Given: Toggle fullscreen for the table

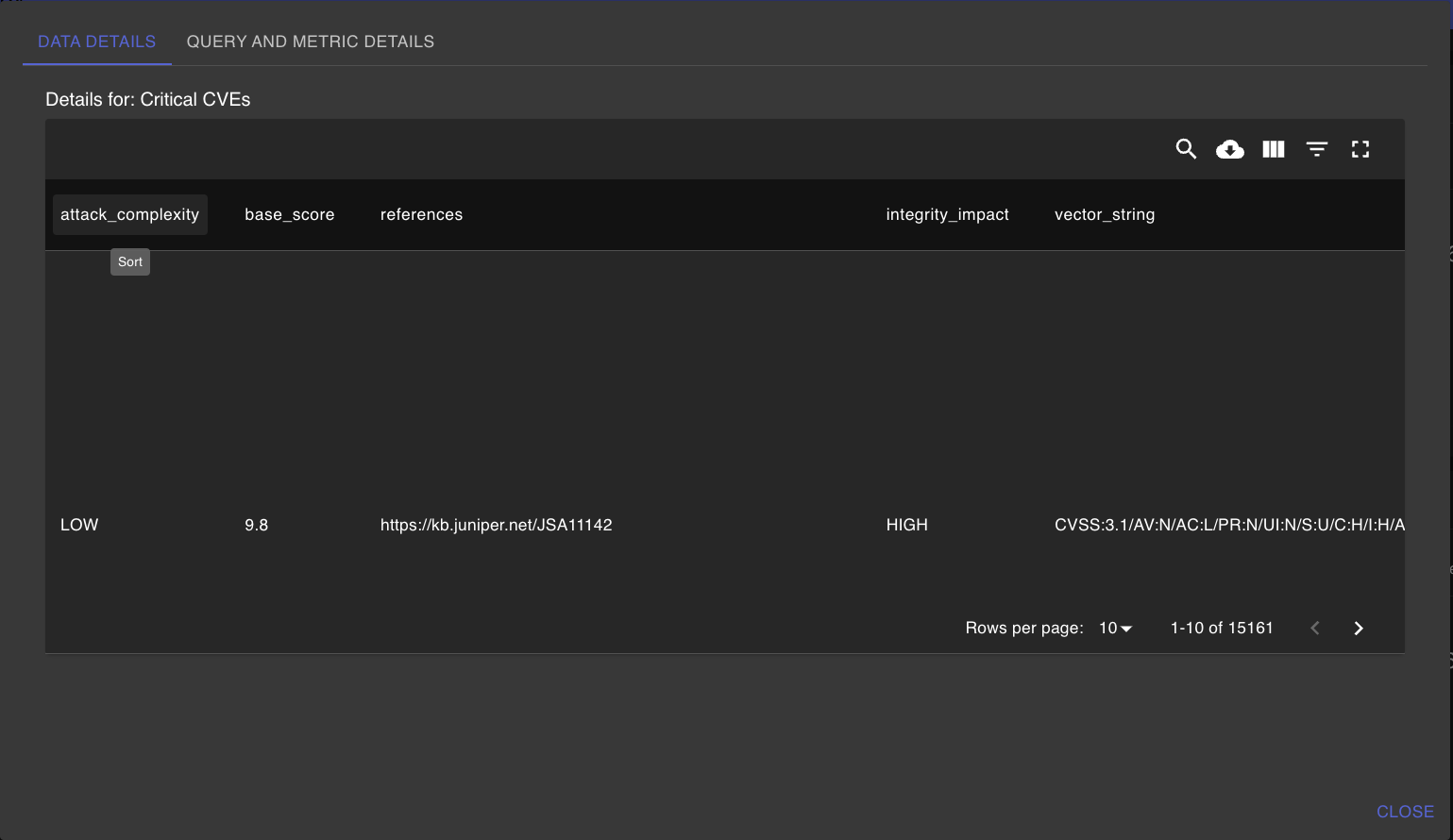Looking at the screenshot, I should coord(1360,149).
